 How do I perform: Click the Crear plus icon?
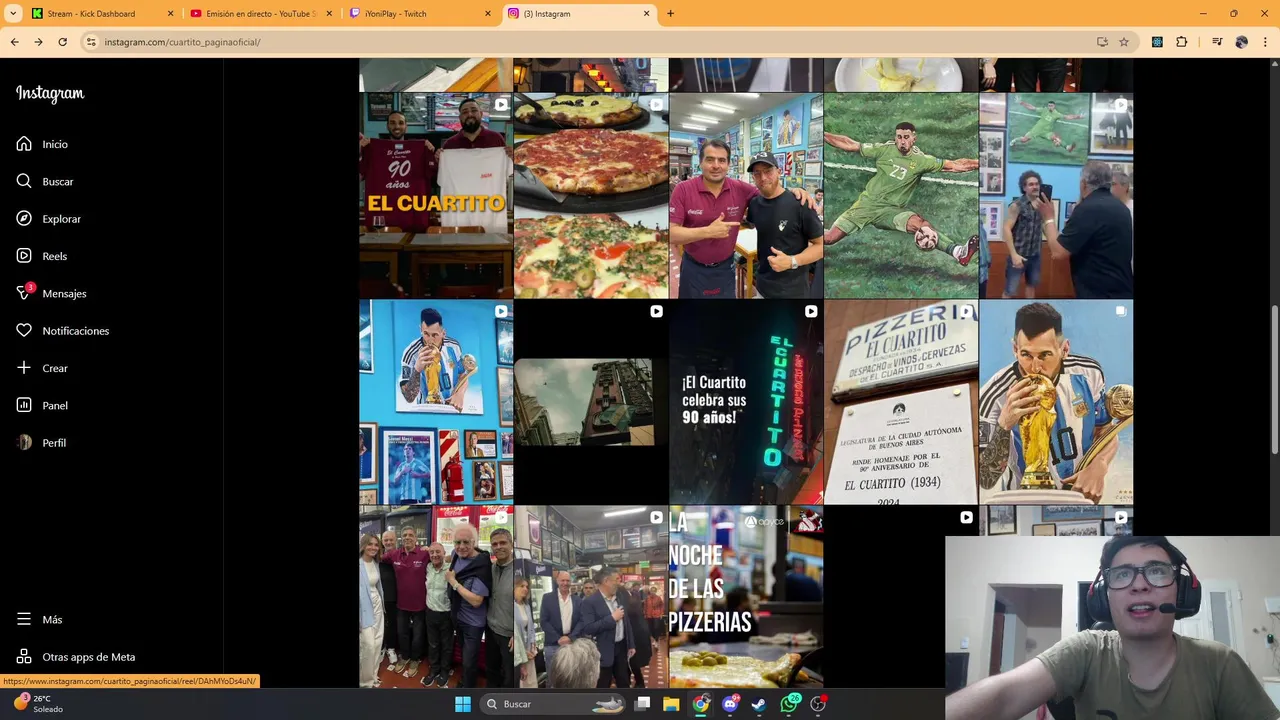(x=24, y=368)
